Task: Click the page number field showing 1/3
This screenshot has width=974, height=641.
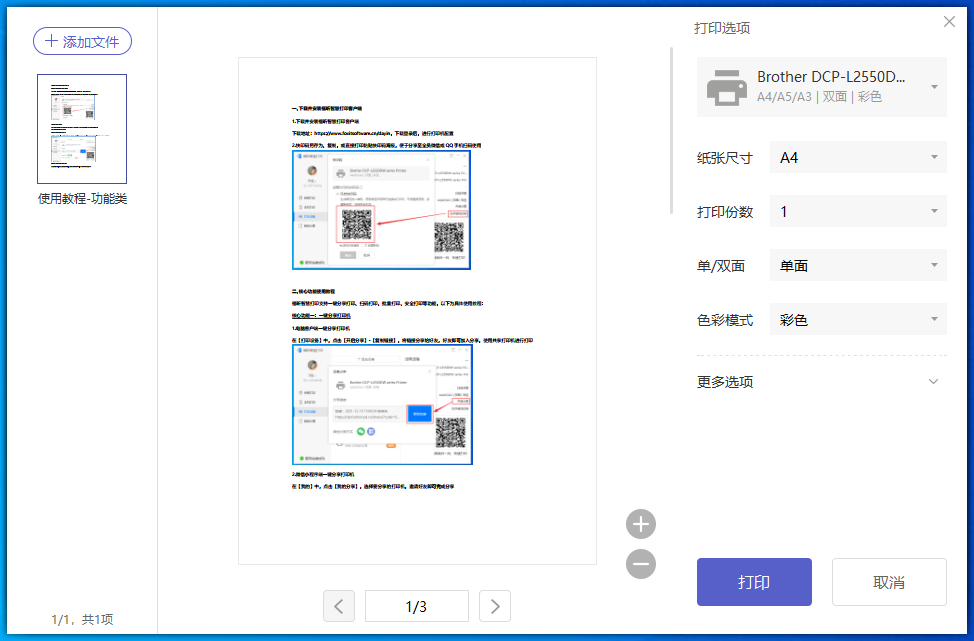Action: pos(417,606)
